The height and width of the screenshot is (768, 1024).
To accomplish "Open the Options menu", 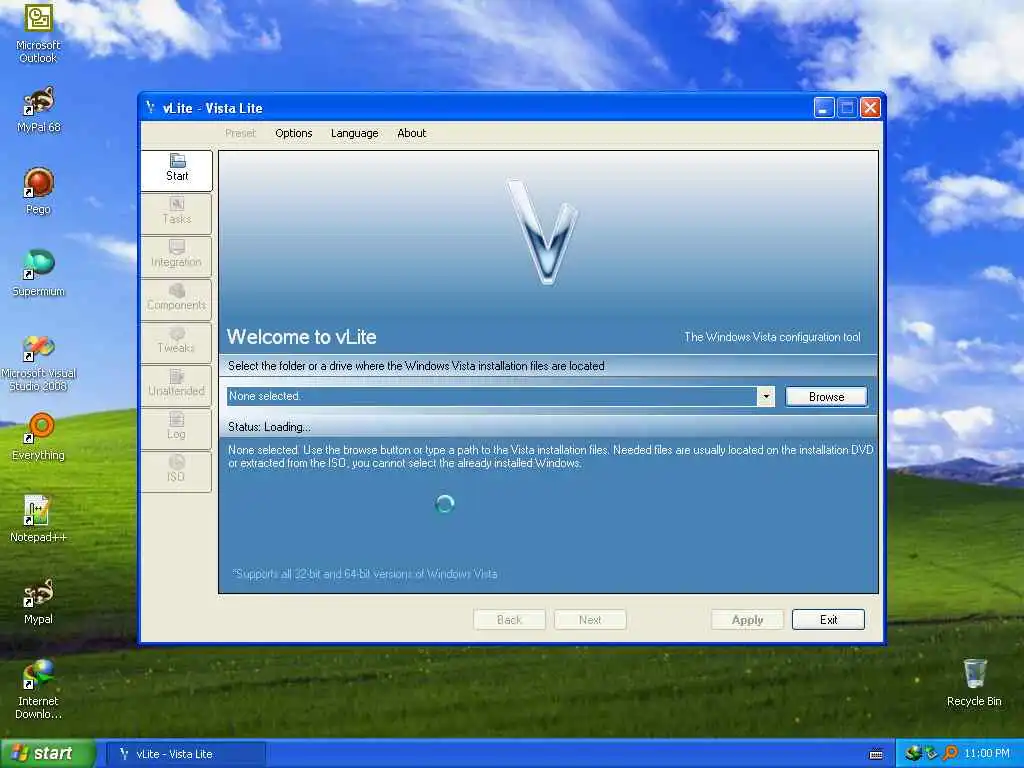I will coord(293,133).
